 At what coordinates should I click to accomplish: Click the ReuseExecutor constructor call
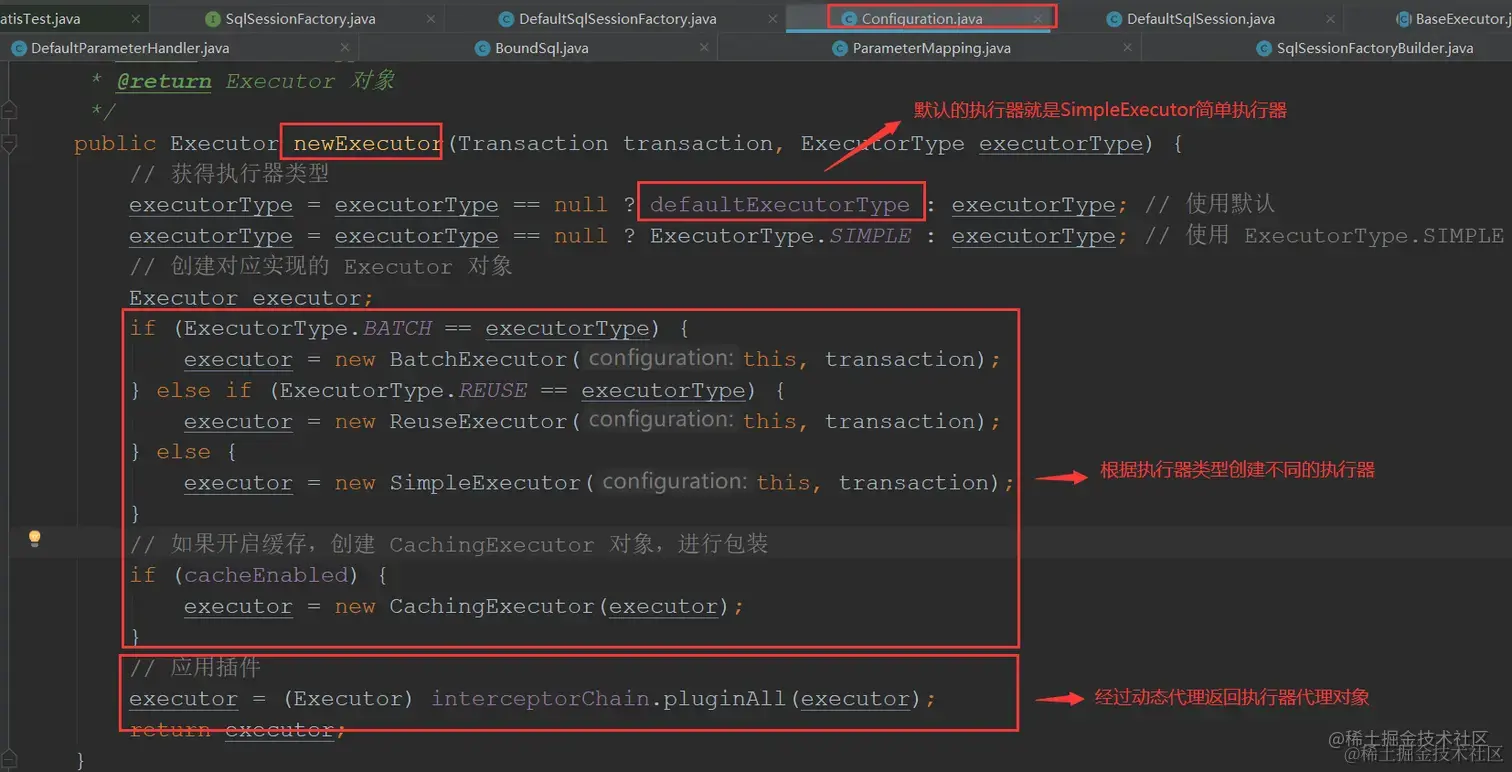click(478, 421)
